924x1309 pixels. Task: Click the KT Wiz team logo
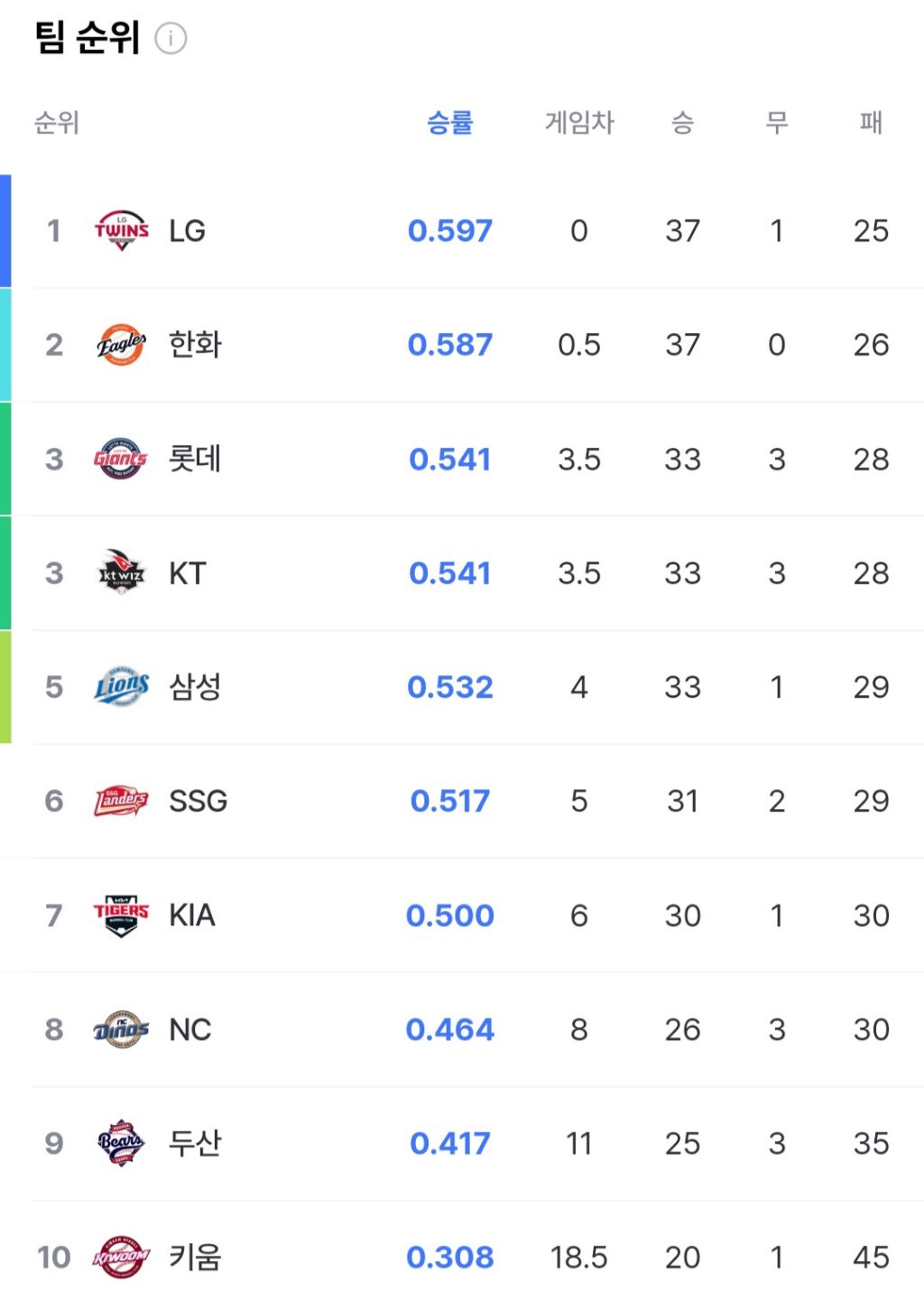pyautogui.click(x=121, y=573)
